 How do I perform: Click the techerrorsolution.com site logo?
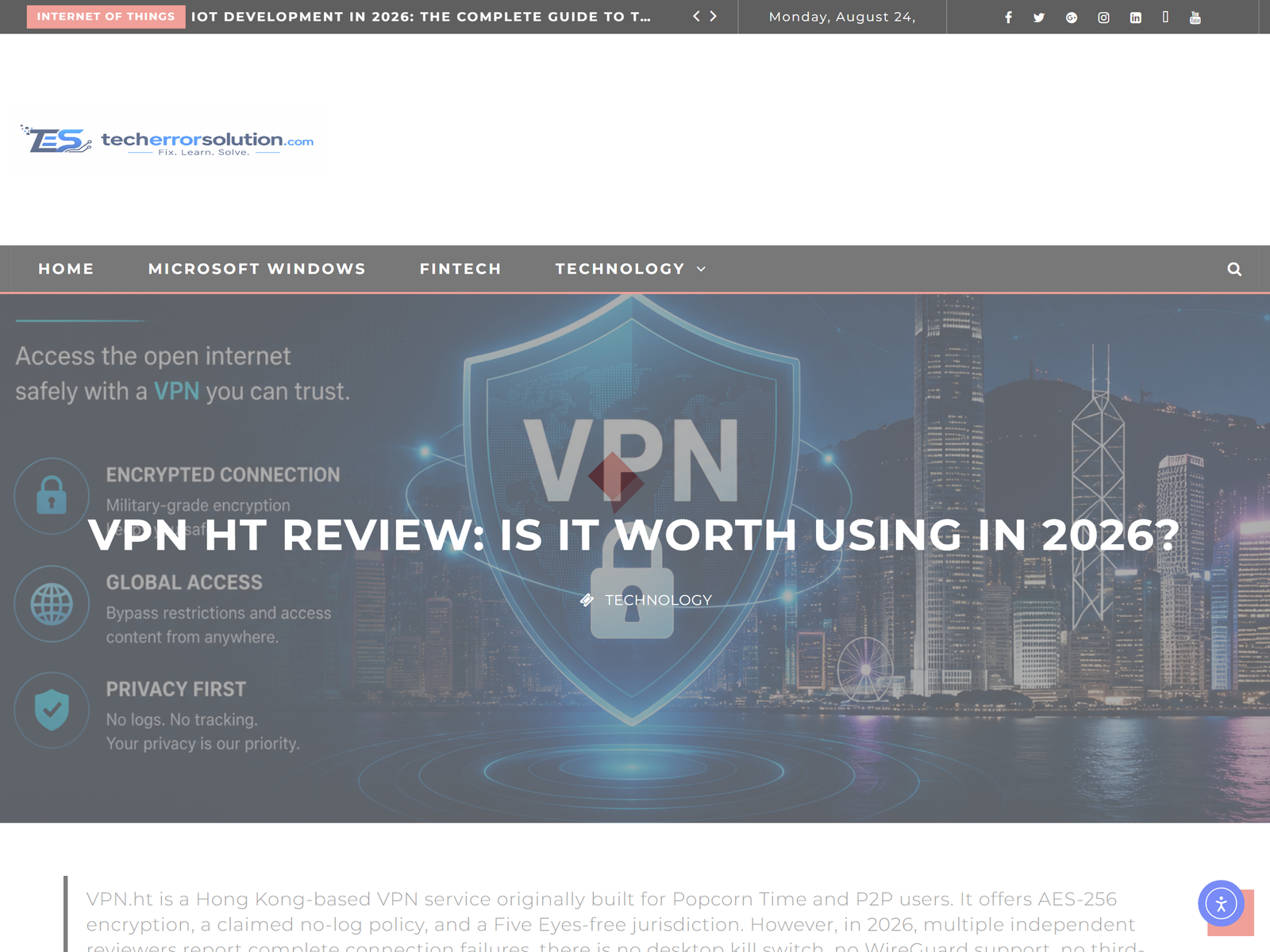point(168,140)
